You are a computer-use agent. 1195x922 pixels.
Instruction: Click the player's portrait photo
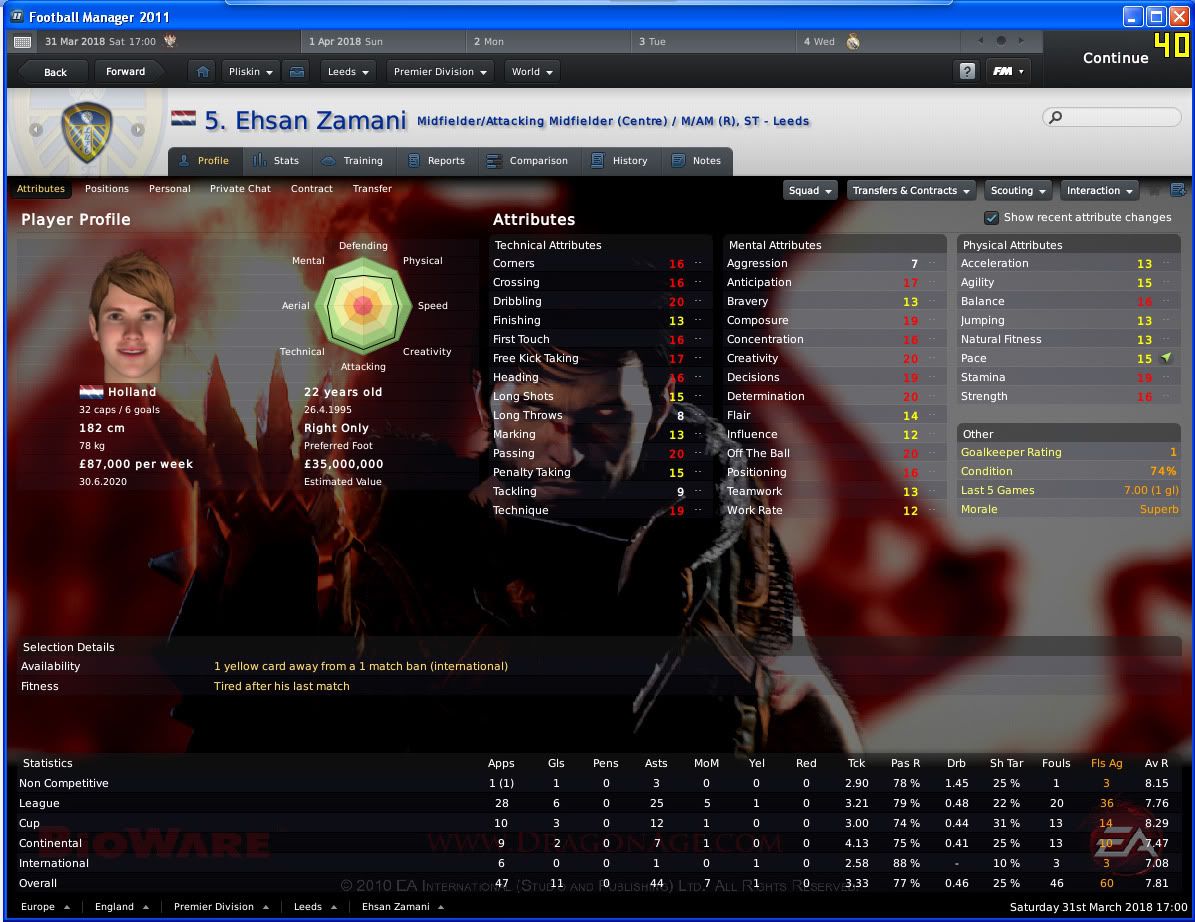coord(131,316)
